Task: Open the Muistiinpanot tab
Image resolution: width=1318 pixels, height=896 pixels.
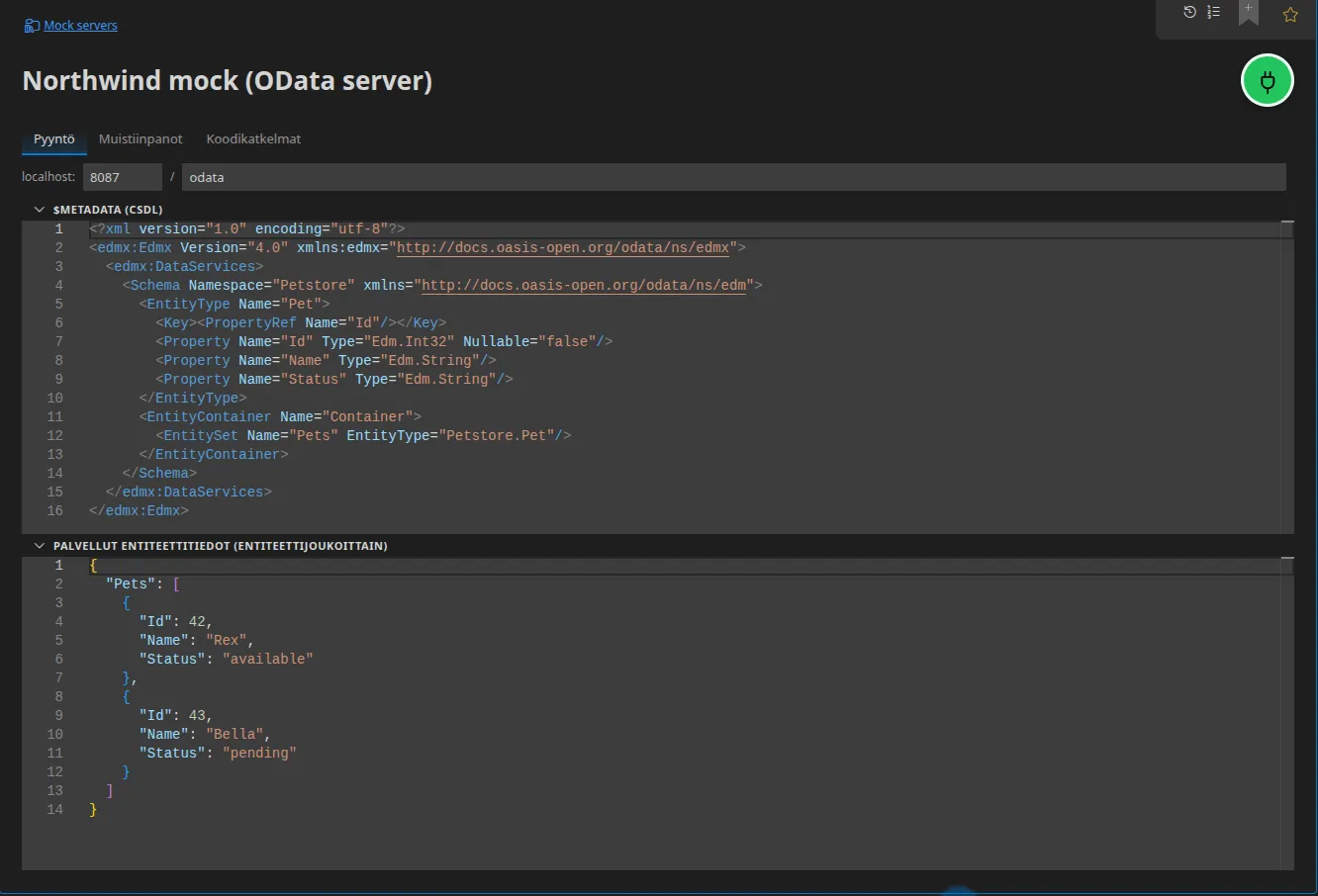Action: [x=141, y=139]
